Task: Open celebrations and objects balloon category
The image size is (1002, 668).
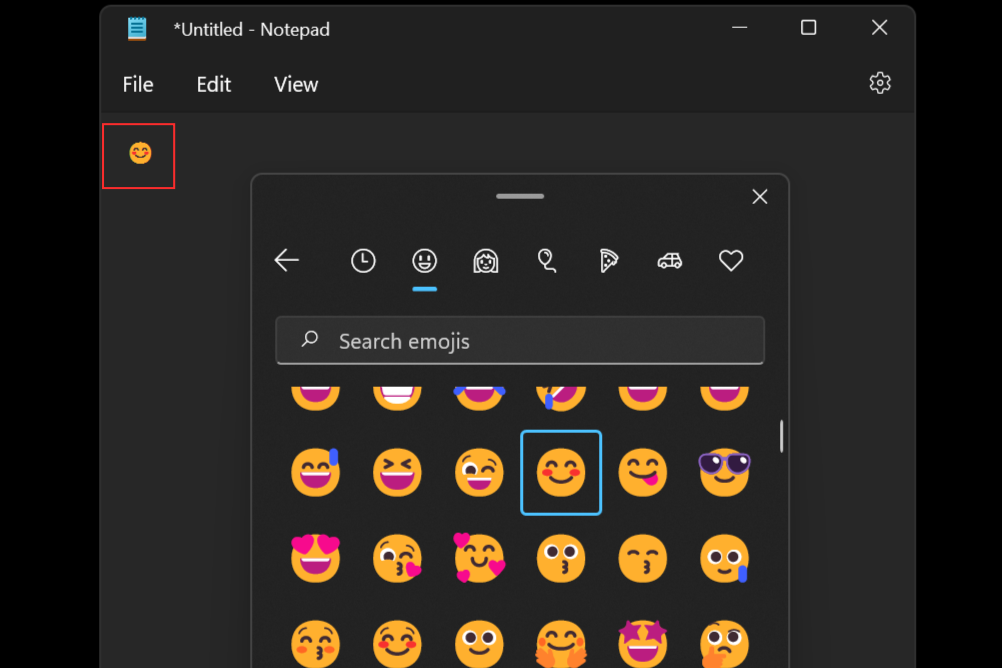Action: (x=547, y=261)
